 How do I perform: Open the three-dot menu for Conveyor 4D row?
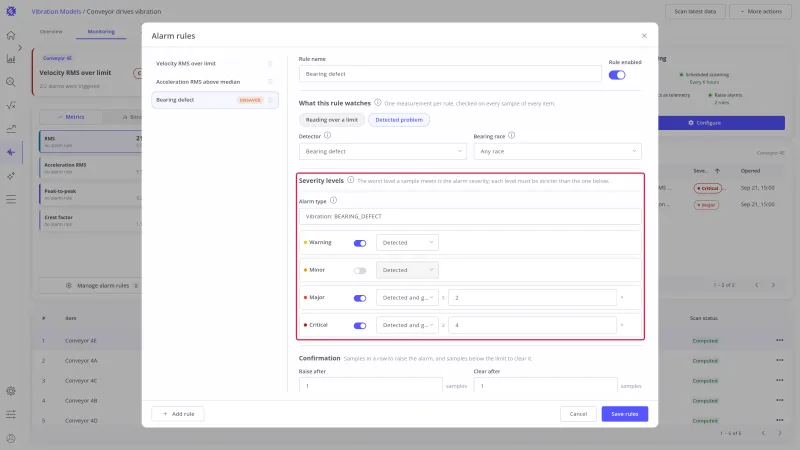[x=780, y=420]
